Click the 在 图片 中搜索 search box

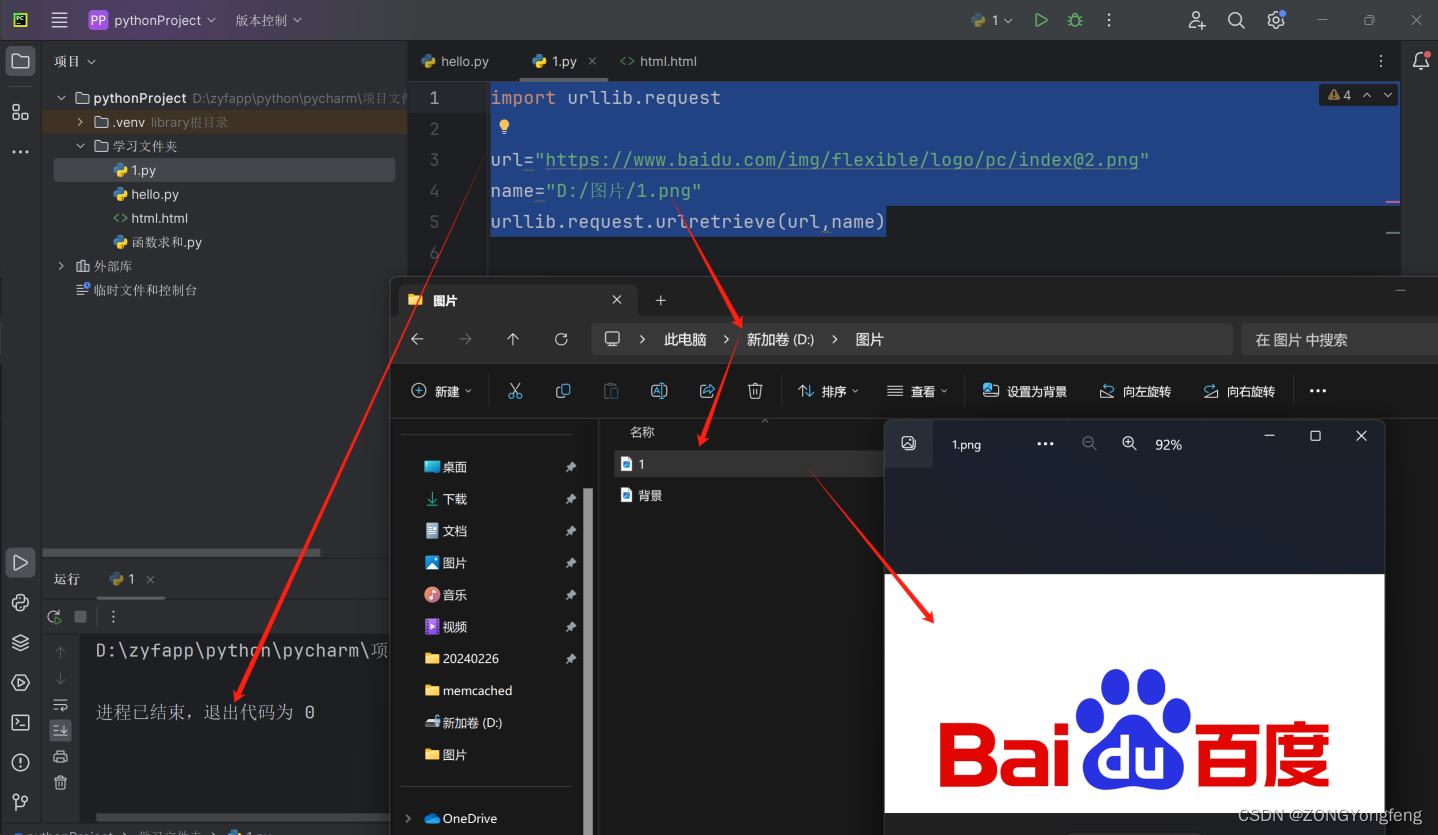coord(1339,340)
